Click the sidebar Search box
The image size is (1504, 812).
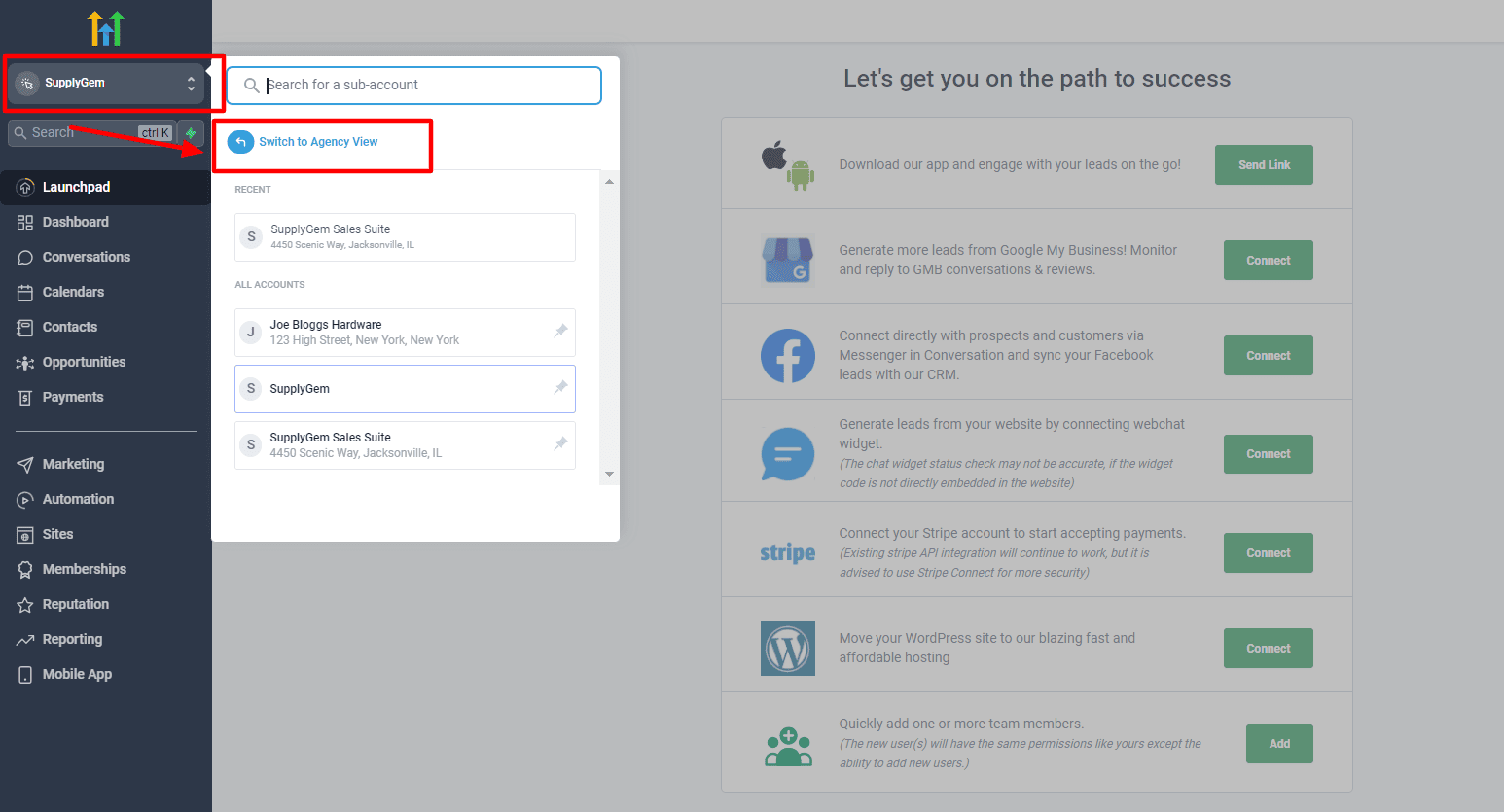(91, 133)
